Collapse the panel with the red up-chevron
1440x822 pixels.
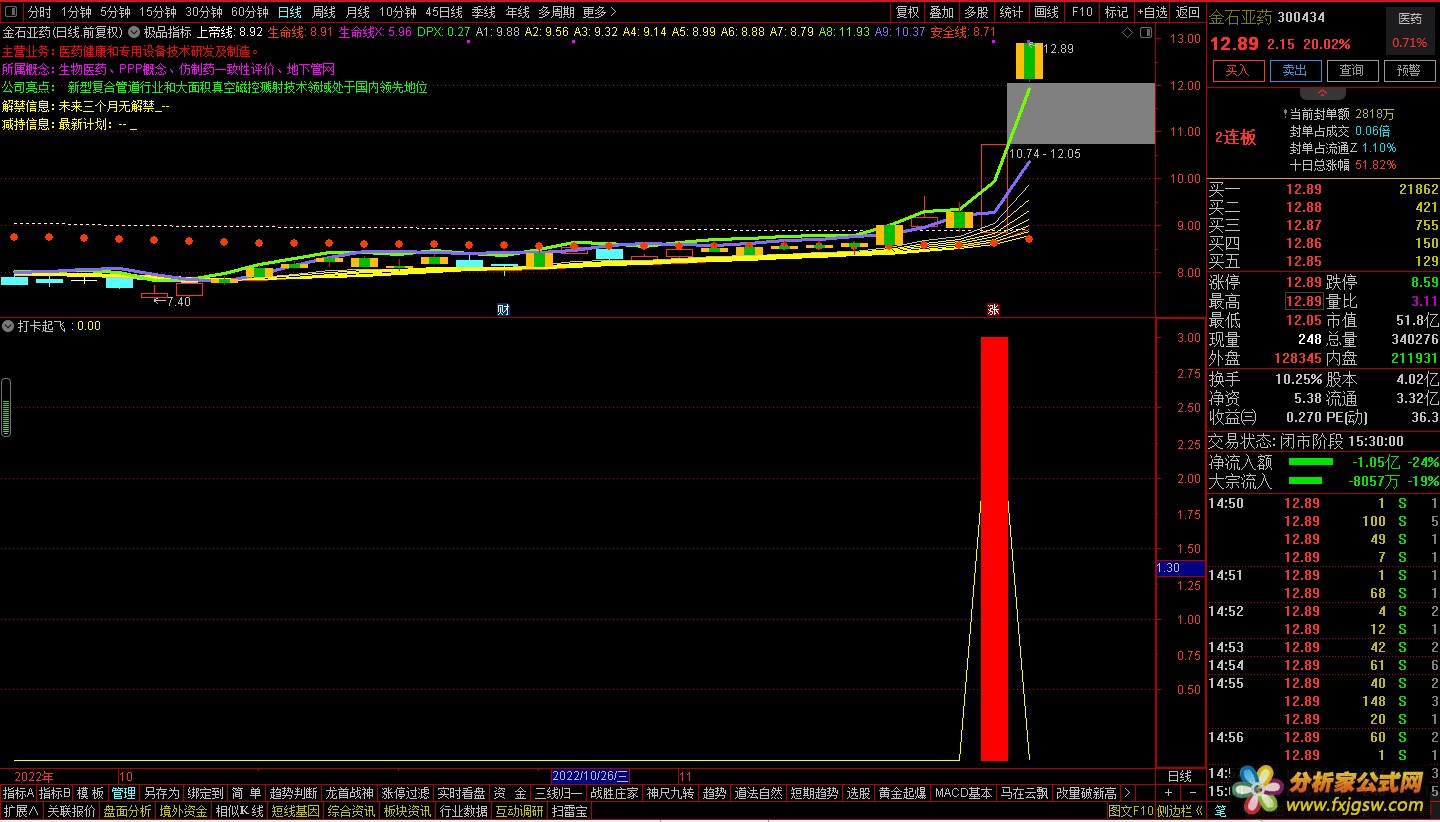click(x=1323, y=92)
